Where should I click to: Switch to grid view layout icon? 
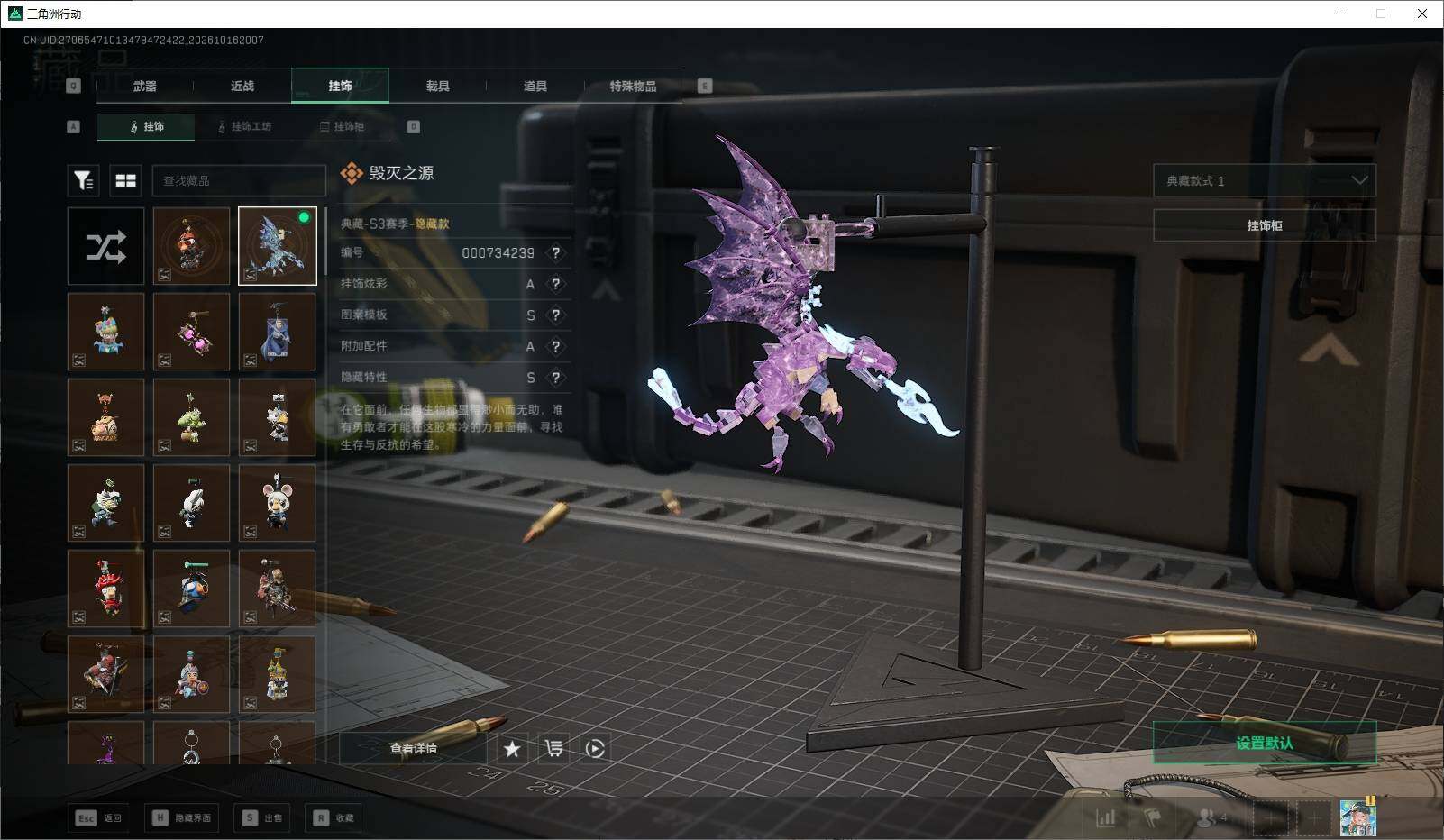pyautogui.click(x=126, y=180)
